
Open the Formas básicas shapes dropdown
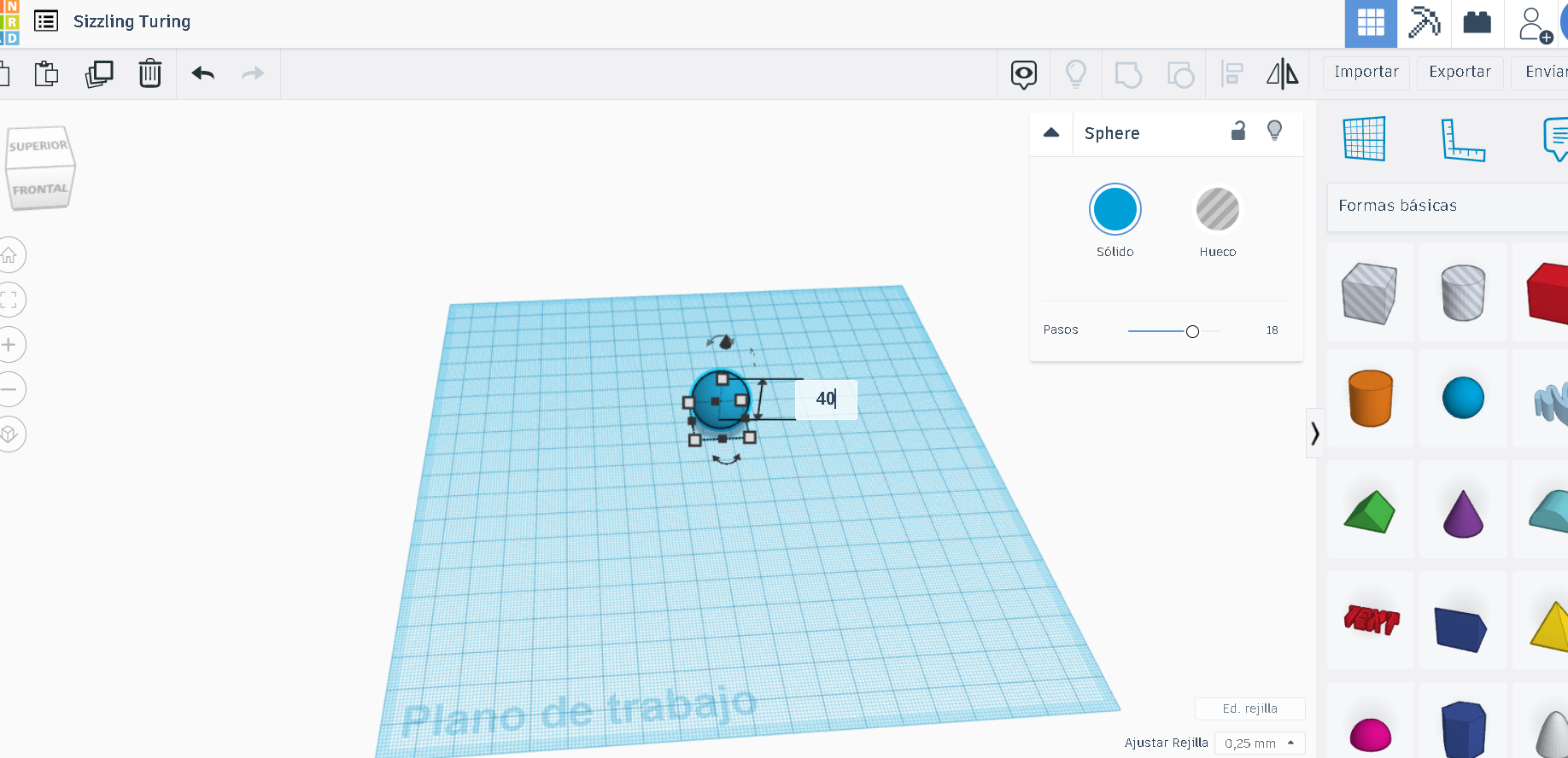tap(1448, 207)
